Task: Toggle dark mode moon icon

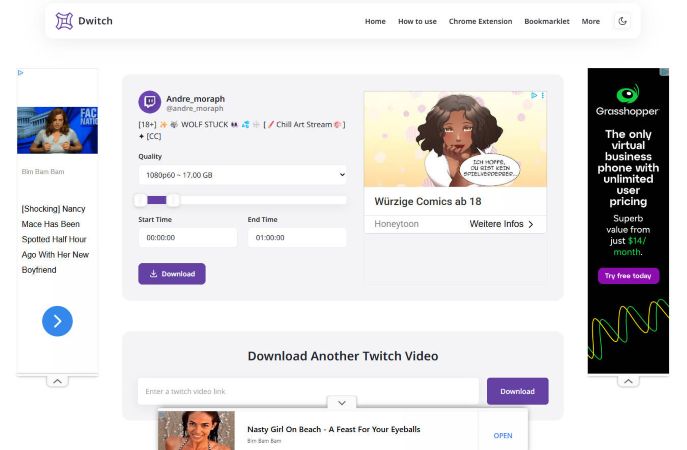Action: [x=623, y=21]
